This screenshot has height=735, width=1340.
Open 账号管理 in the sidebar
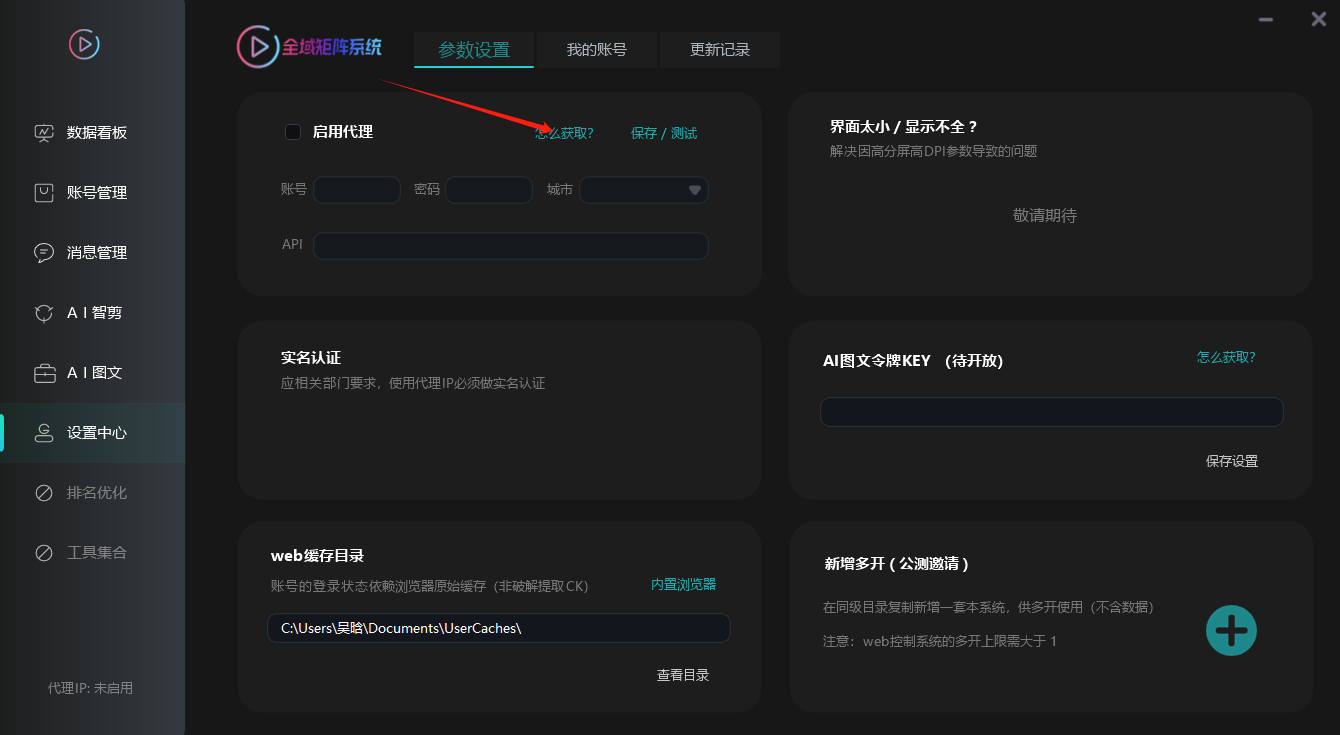tap(93, 193)
